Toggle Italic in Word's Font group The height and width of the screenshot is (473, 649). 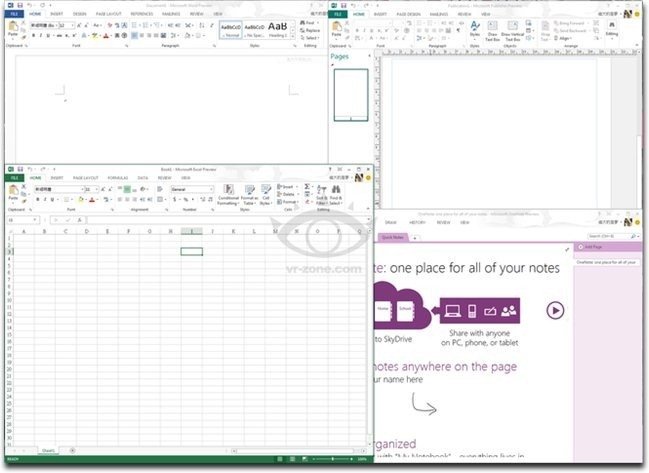coord(41,36)
